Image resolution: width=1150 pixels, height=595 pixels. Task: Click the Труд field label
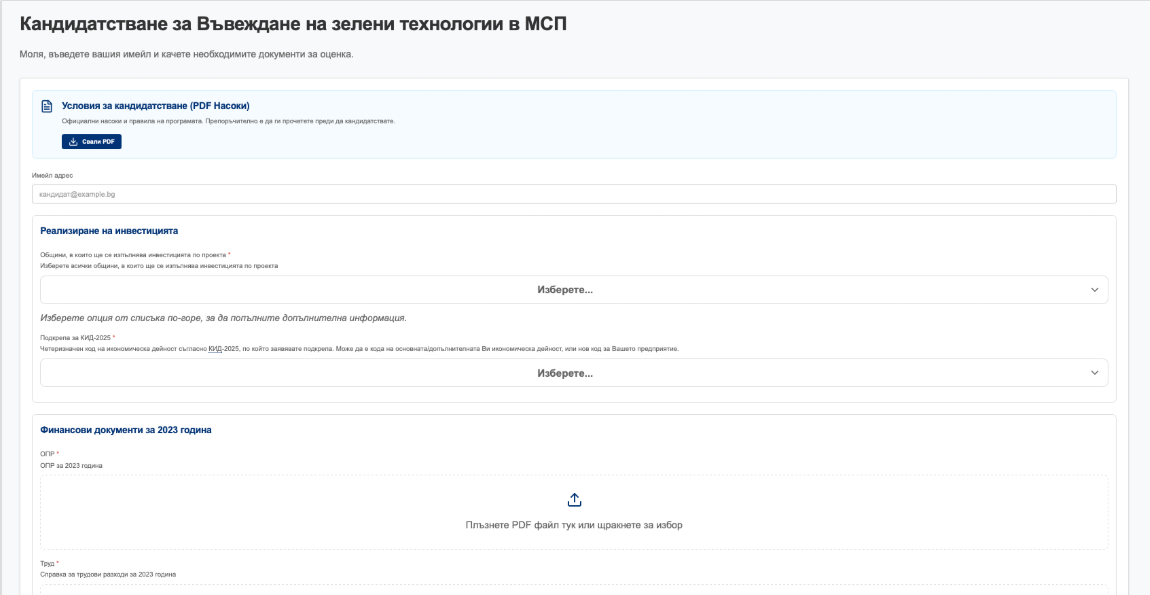click(48, 563)
